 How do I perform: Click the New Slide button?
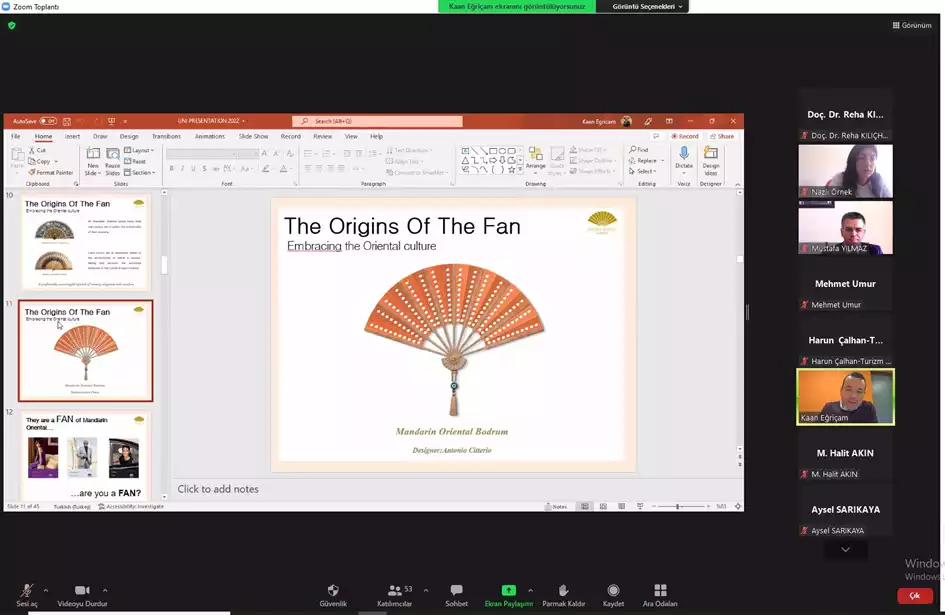[93, 161]
